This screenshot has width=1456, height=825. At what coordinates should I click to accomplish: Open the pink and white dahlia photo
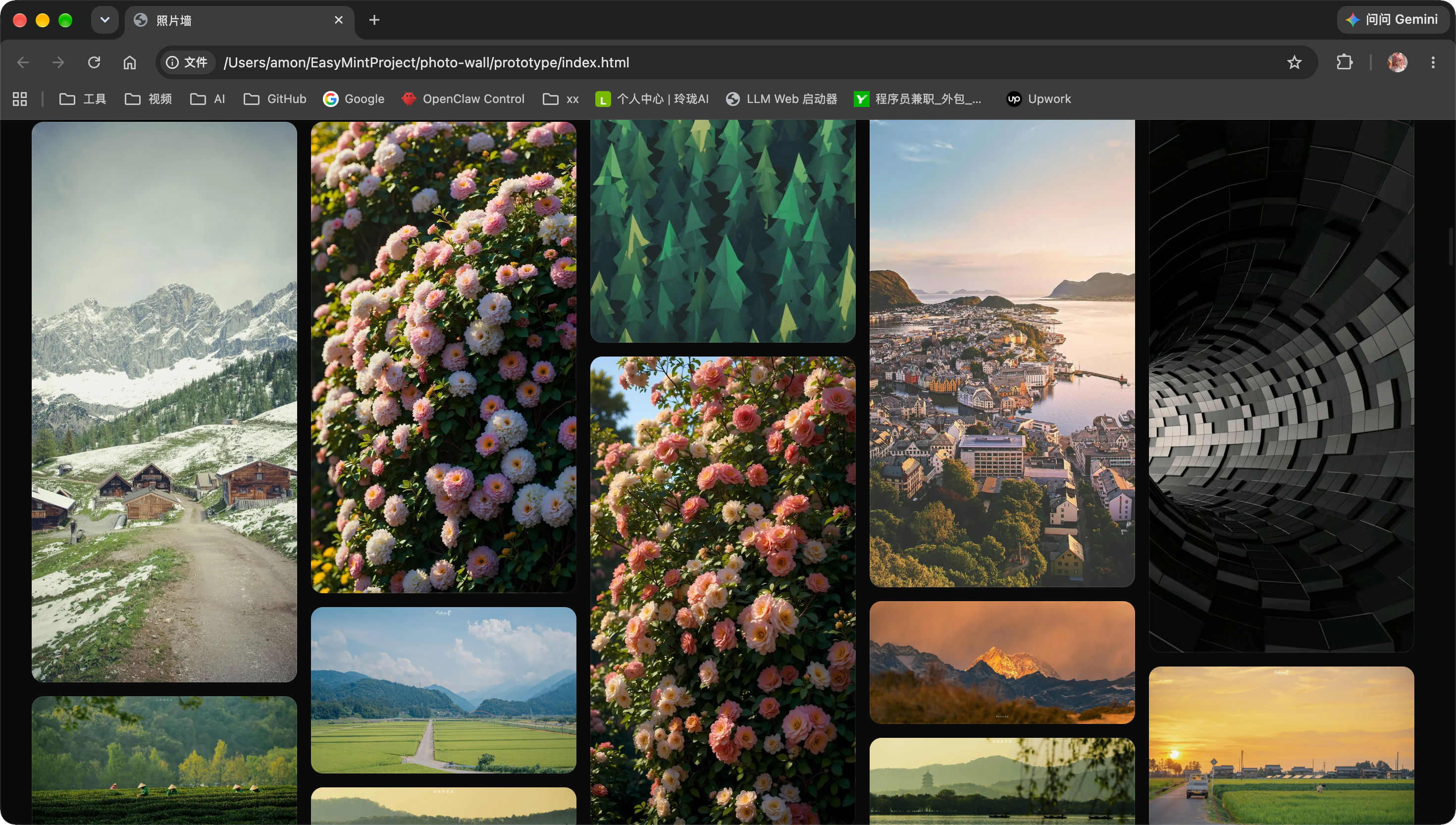(444, 357)
